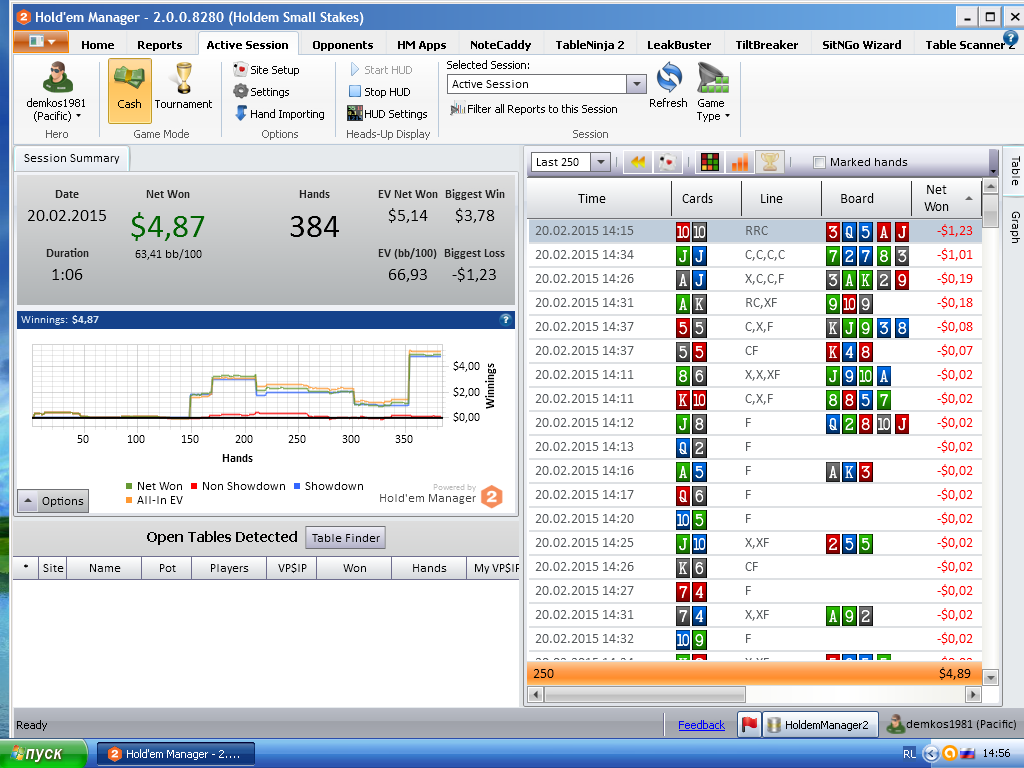Click the Players column header in Open Tables

coord(229,568)
